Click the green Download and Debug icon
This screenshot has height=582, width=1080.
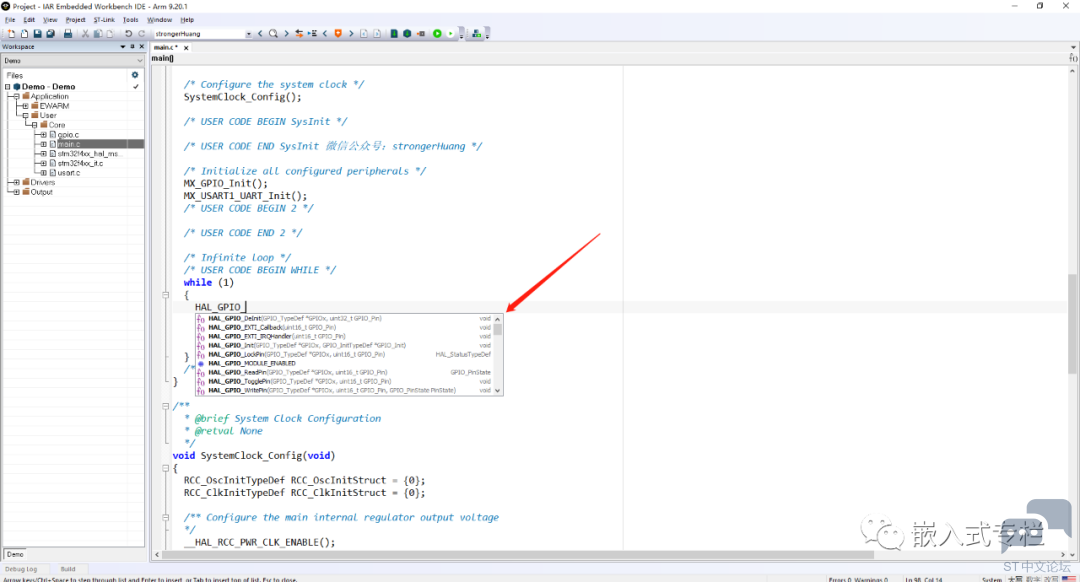(x=437, y=34)
